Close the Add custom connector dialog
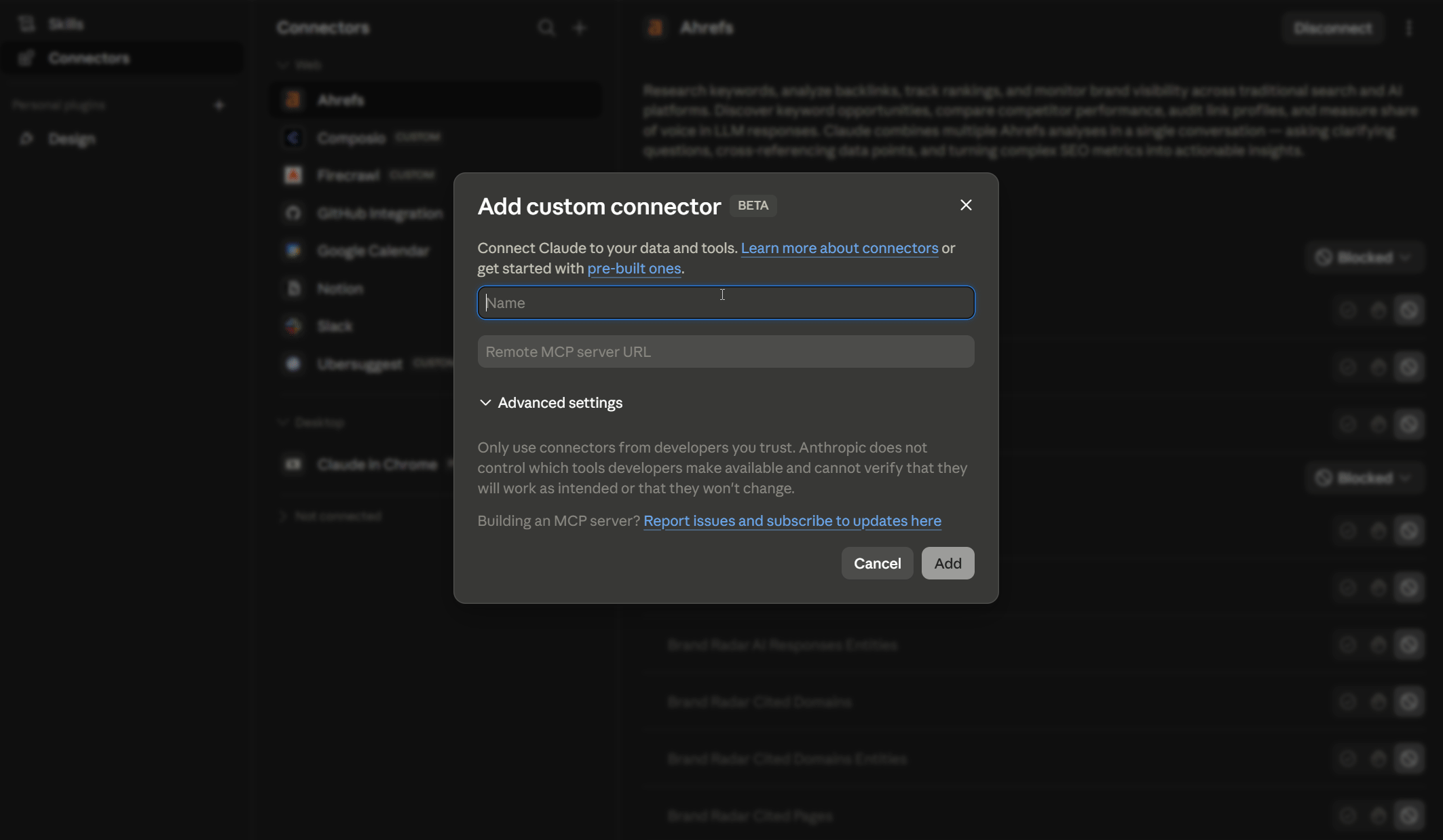 966,205
